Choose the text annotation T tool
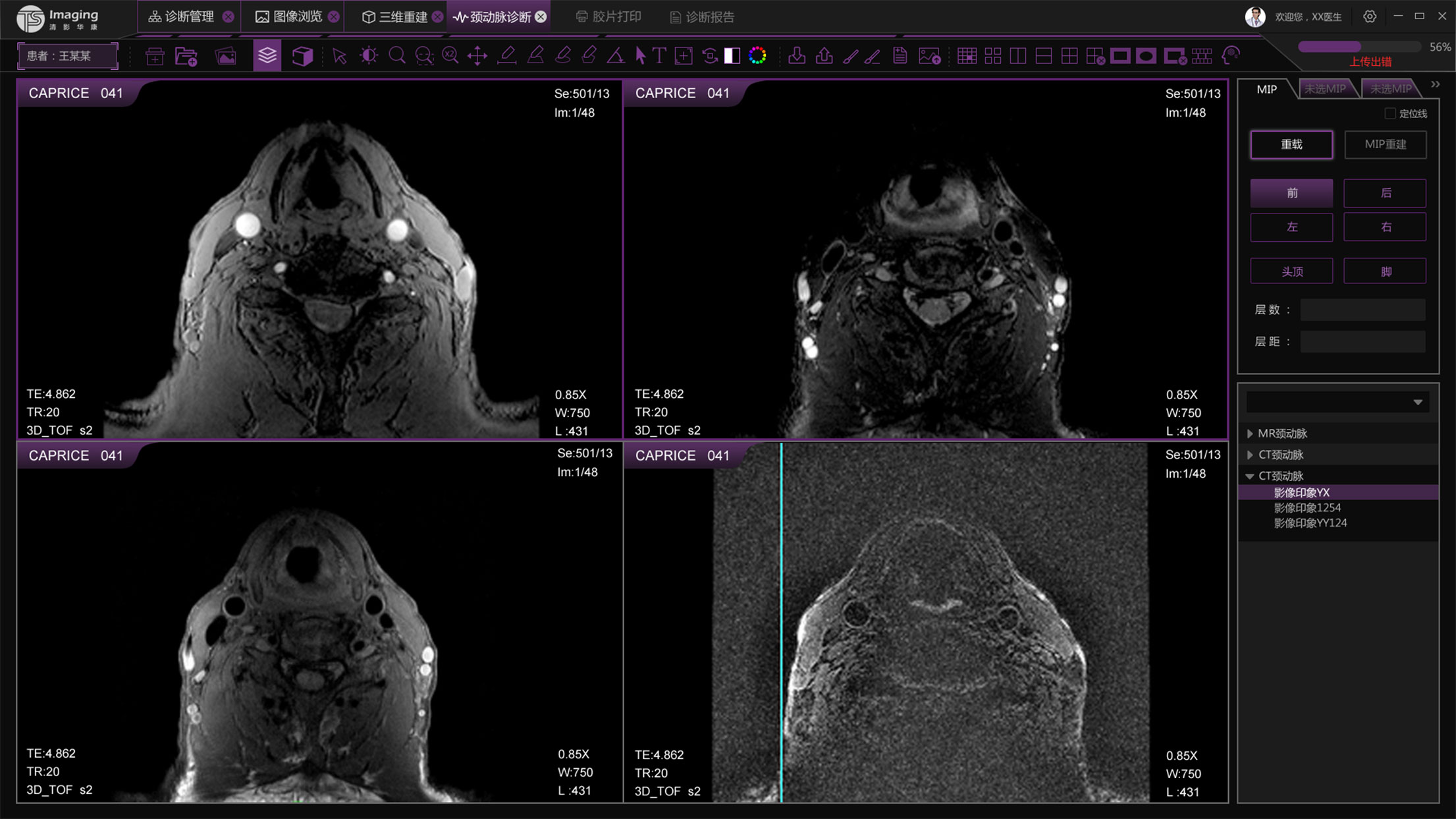1456x819 pixels. click(x=659, y=56)
